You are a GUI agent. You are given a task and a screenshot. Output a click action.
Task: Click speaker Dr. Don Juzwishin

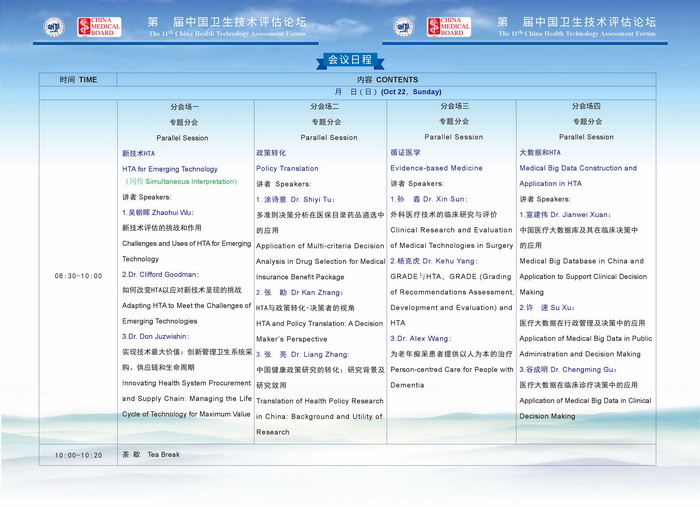tap(158, 337)
